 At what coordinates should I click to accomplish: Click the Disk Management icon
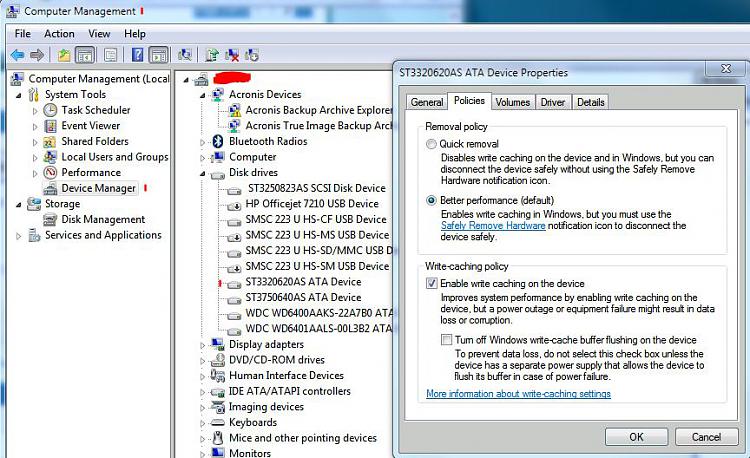[50, 220]
